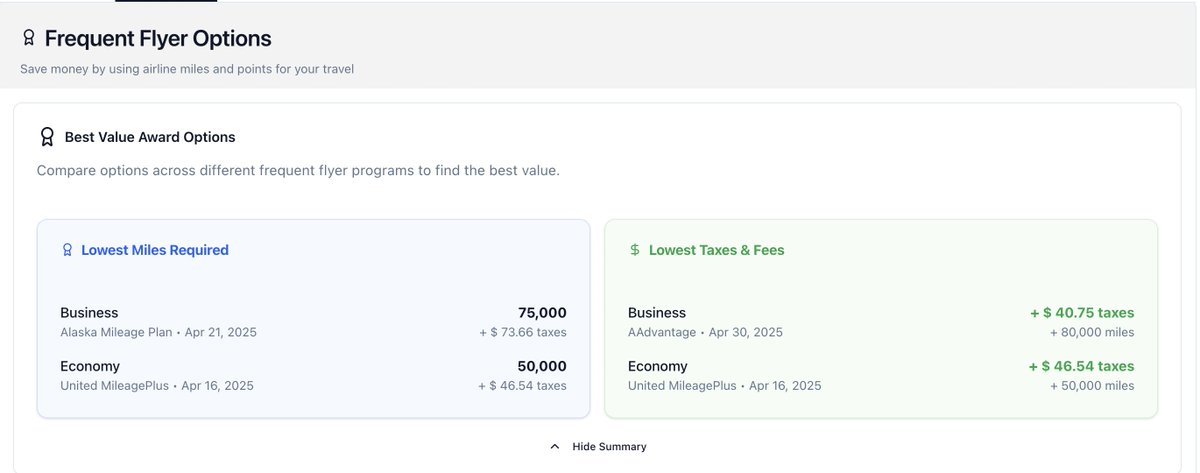Click the dollar sign icon beside Lowest Taxes & Fees
Viewport: 1200px width, 473px height.
click(x=635, y=250)
